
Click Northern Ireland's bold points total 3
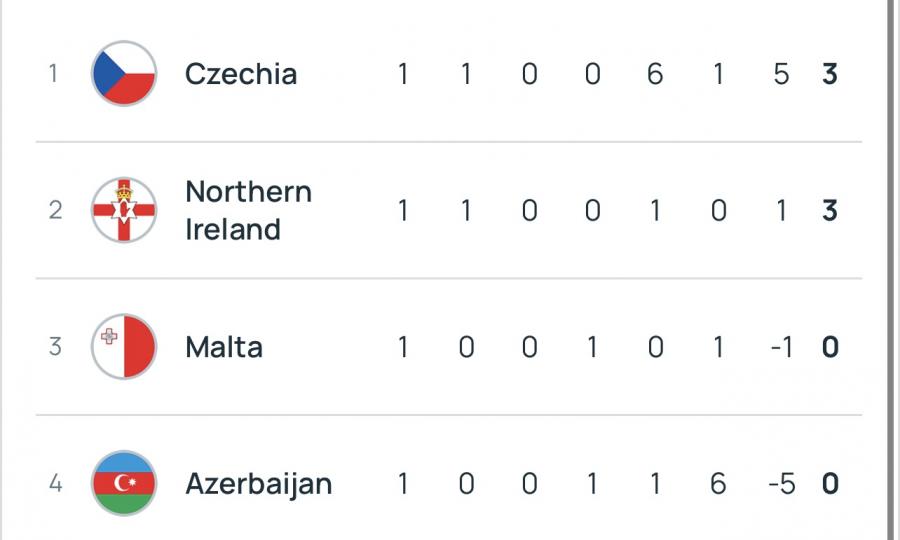click(x=829, y=210)
